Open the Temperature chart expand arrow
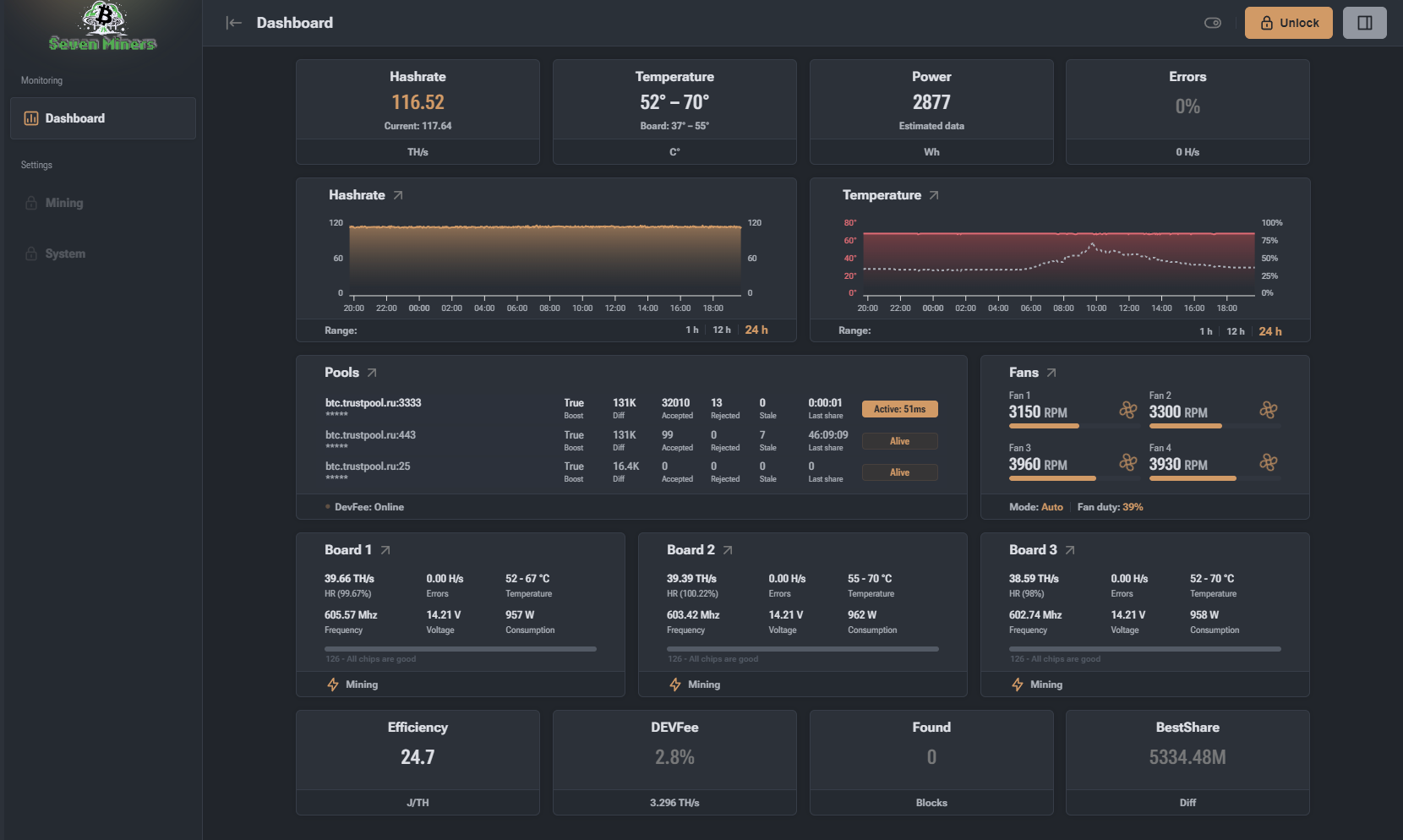The height and width of the screenshot is (840, 1403). 934,195
